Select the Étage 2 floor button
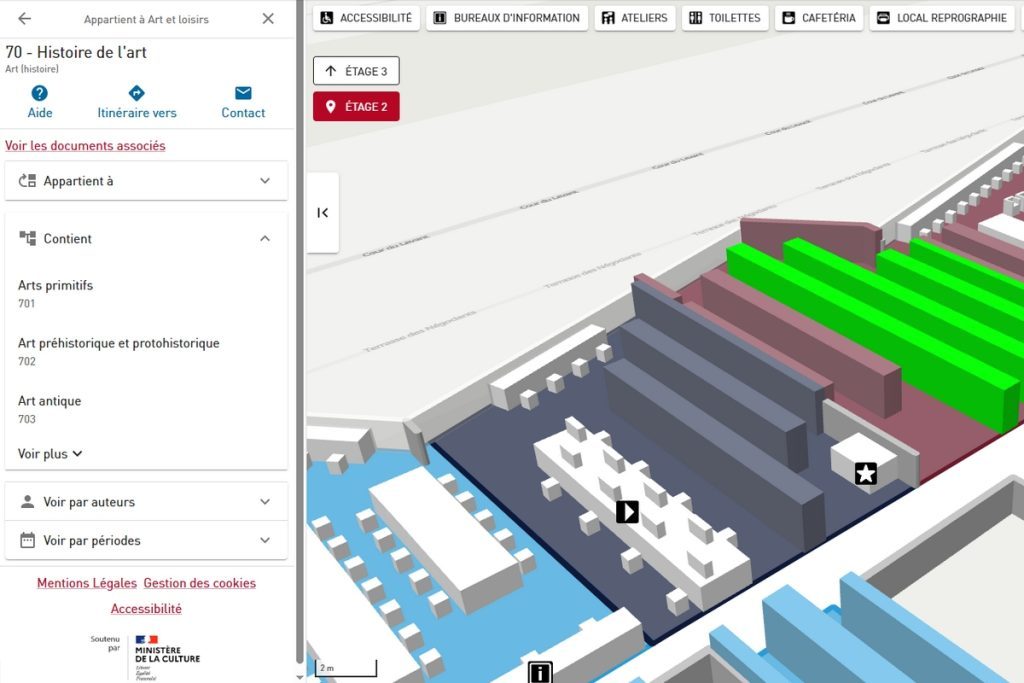The image size is (1024, 683). (x=356, y=107)
